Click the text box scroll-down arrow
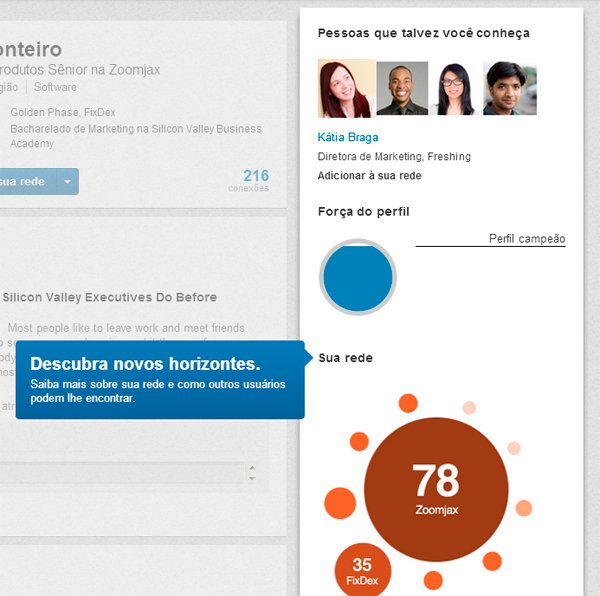This screenshot has width=600, height=596. click(x=251, y=478)
